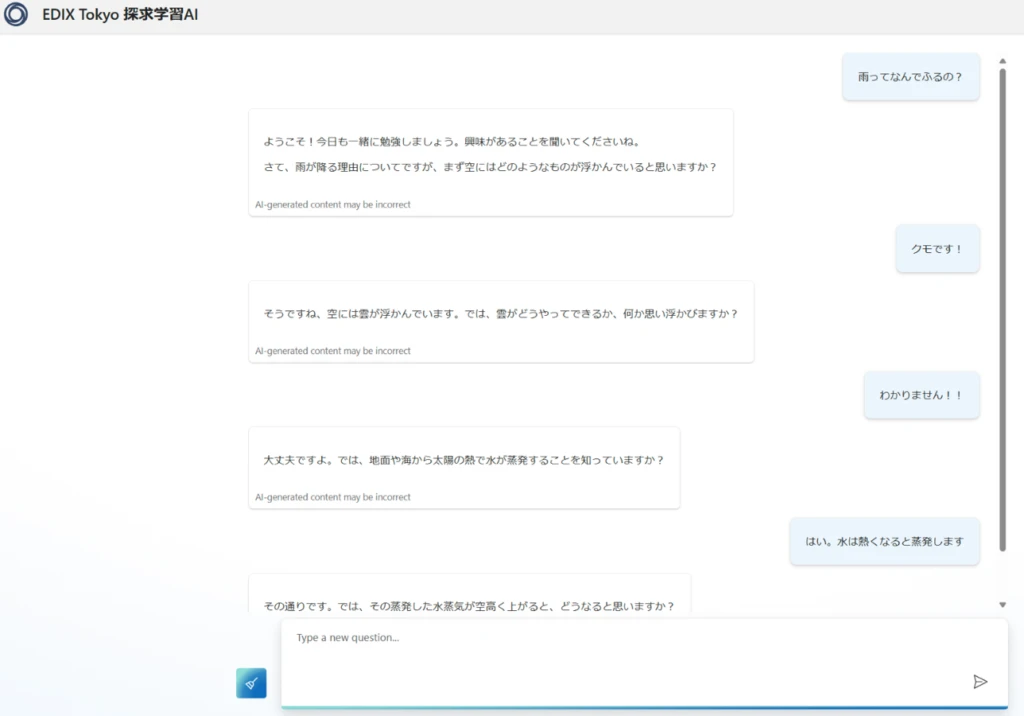
Task: Select the わかりません!! message bubble
Action: click(921, 395)
